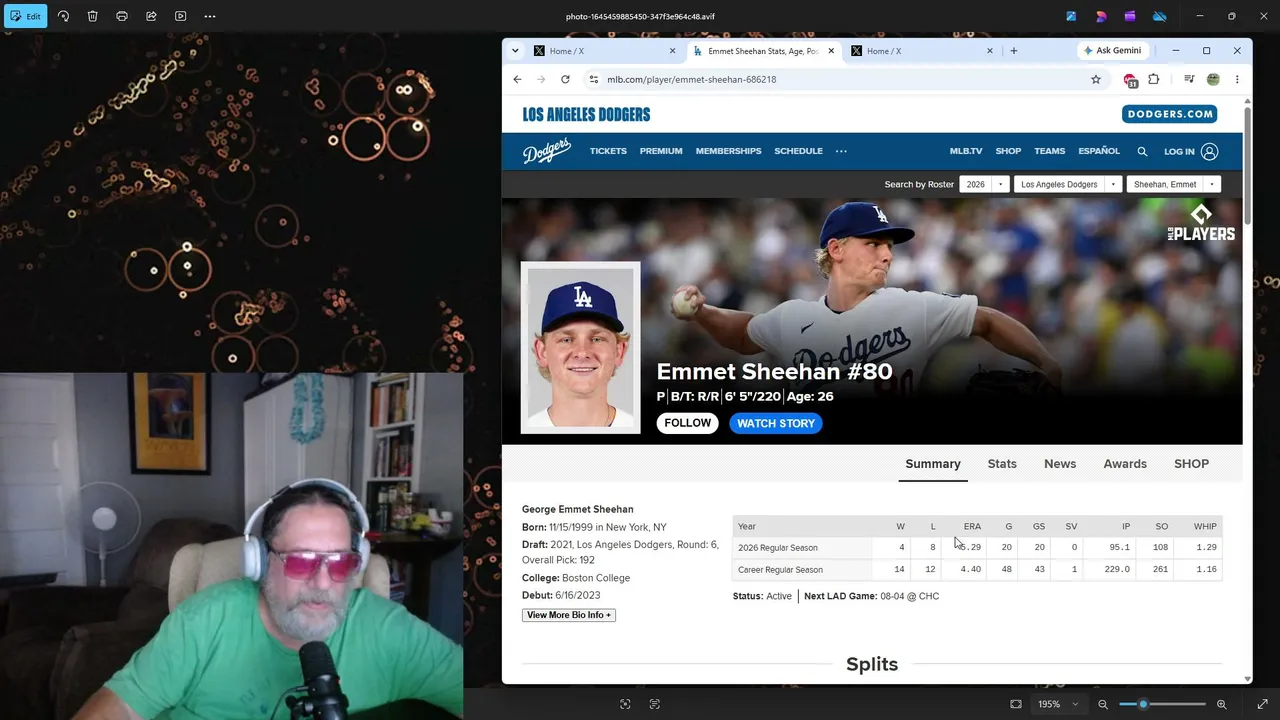Click the scan text icon in Photos footer
1280x720 pixels.
(x=655, y=704)
